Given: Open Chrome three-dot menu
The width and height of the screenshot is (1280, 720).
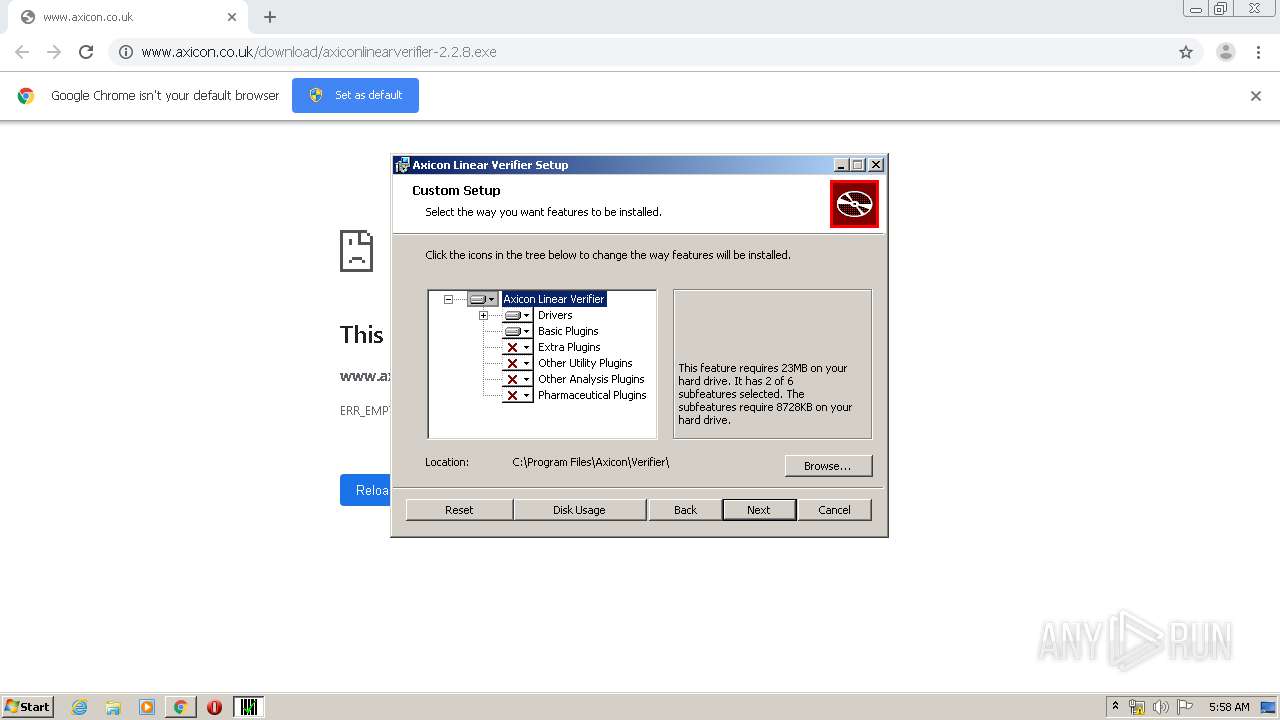Looking at the screenshot, I should 1258,52.
